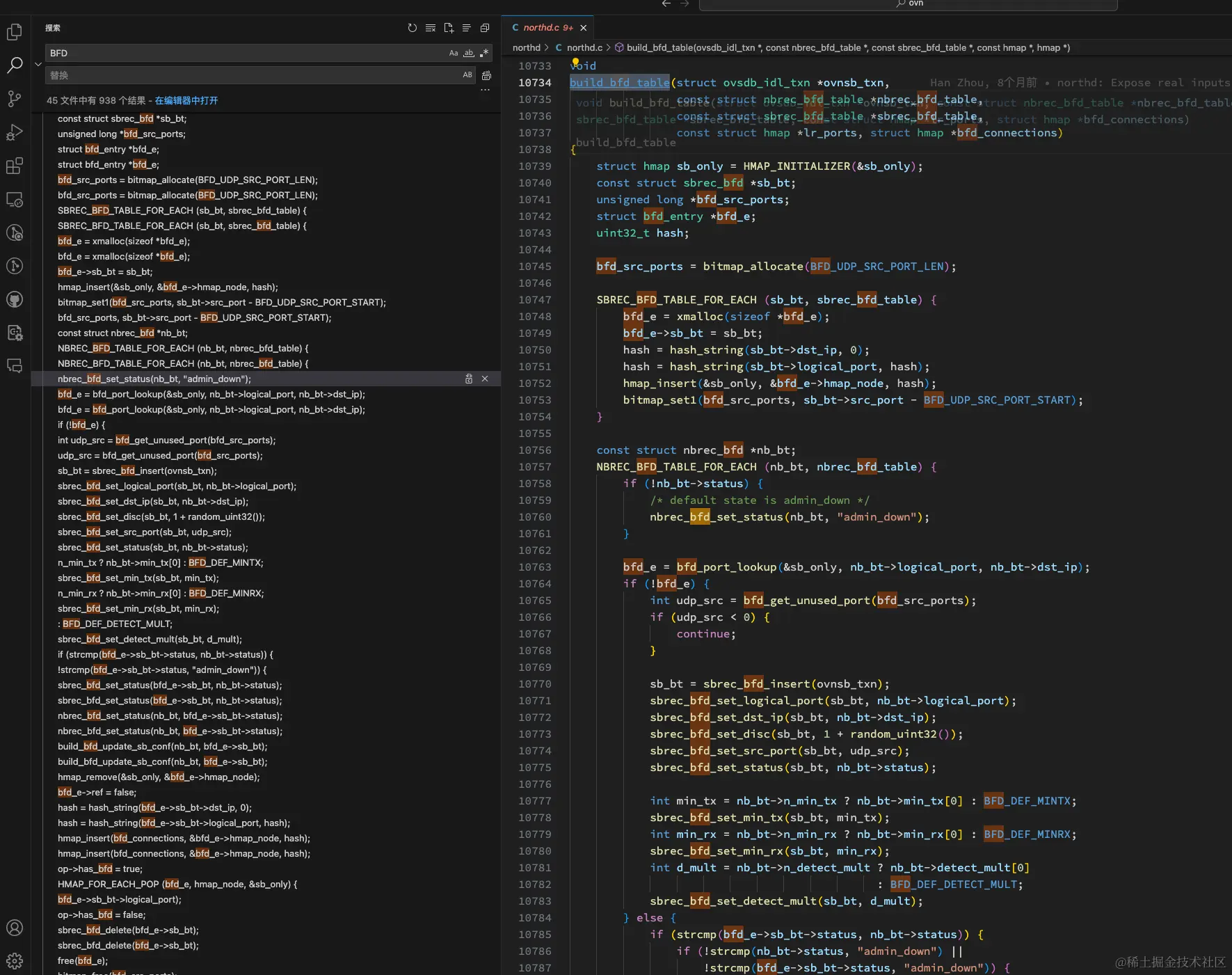
Task: Dismiss the nbrec_bfd_set_status admin_down result
Action: (485, 379)
